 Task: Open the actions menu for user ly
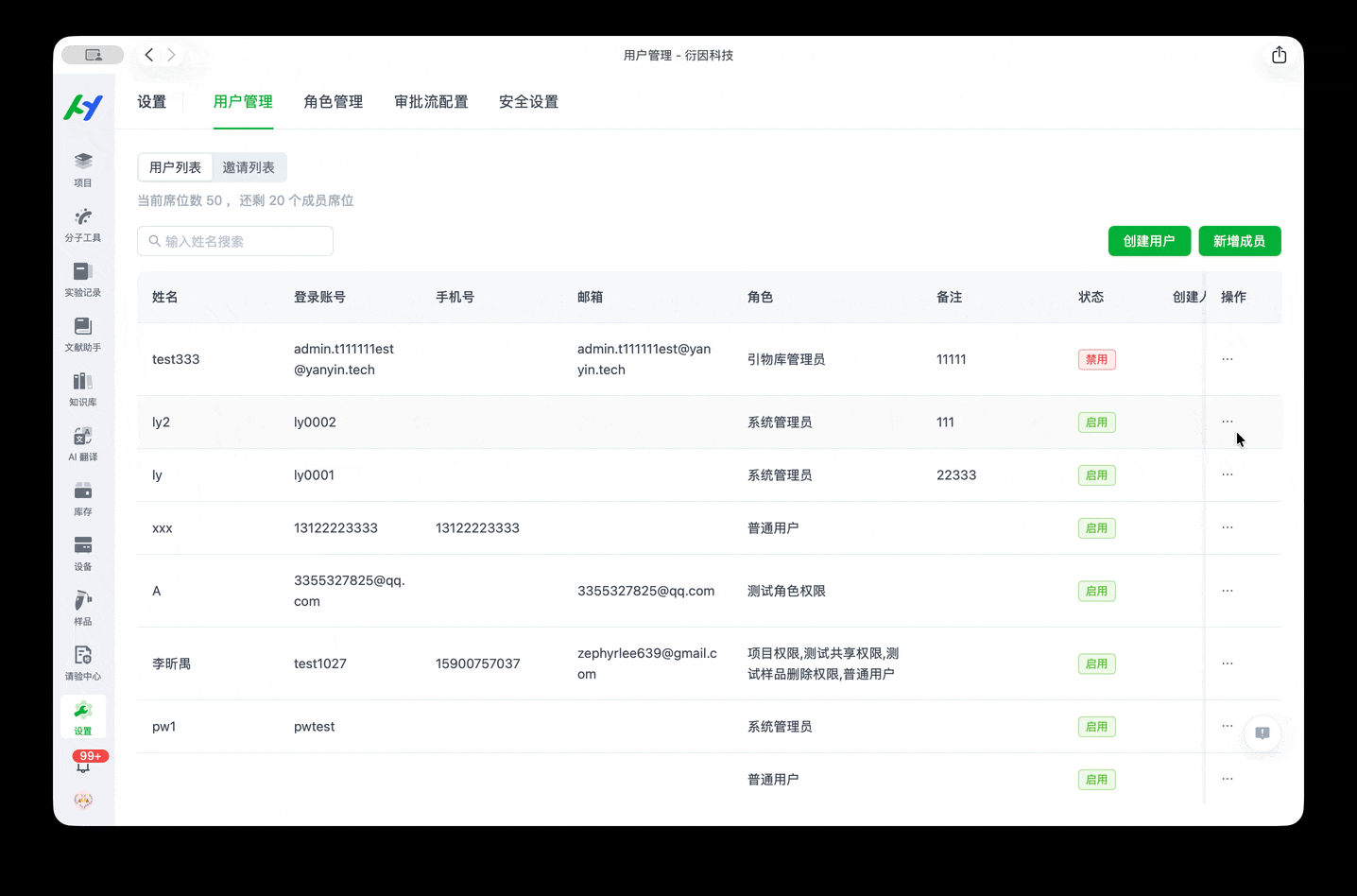[1227, 474]
